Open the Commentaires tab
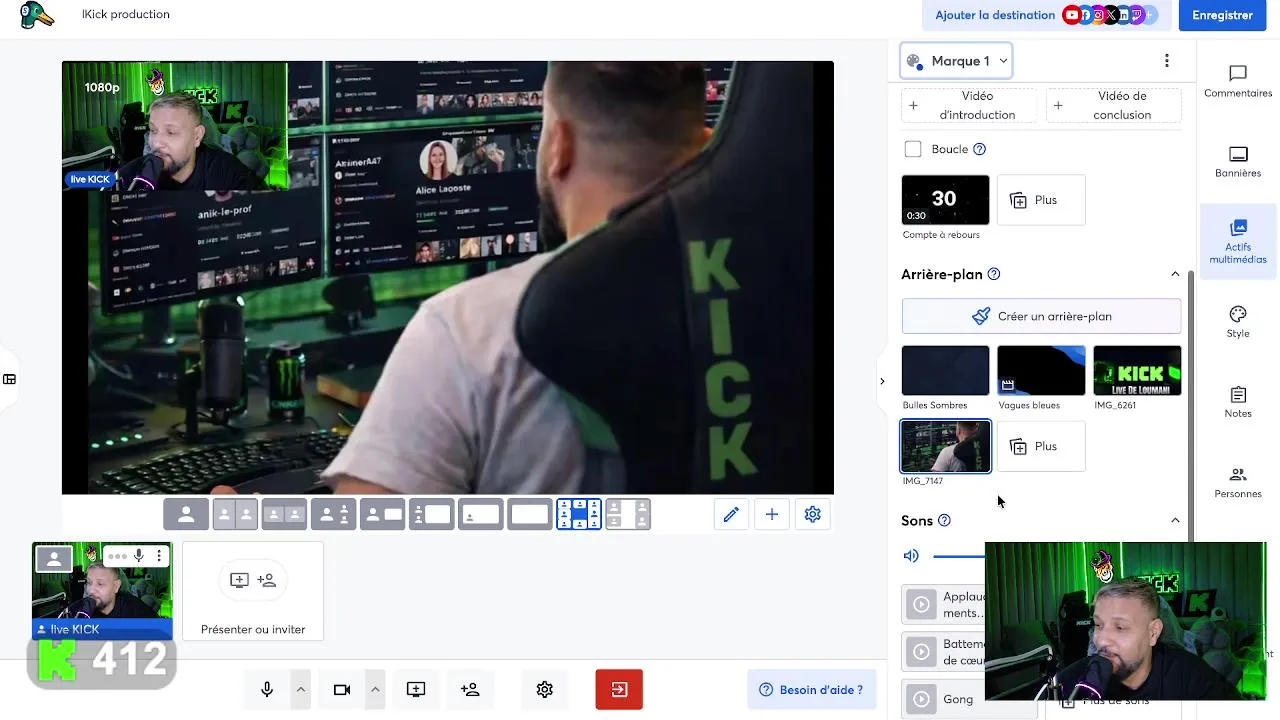Viewport: 1280px width, 720px height. point(1238,81)
